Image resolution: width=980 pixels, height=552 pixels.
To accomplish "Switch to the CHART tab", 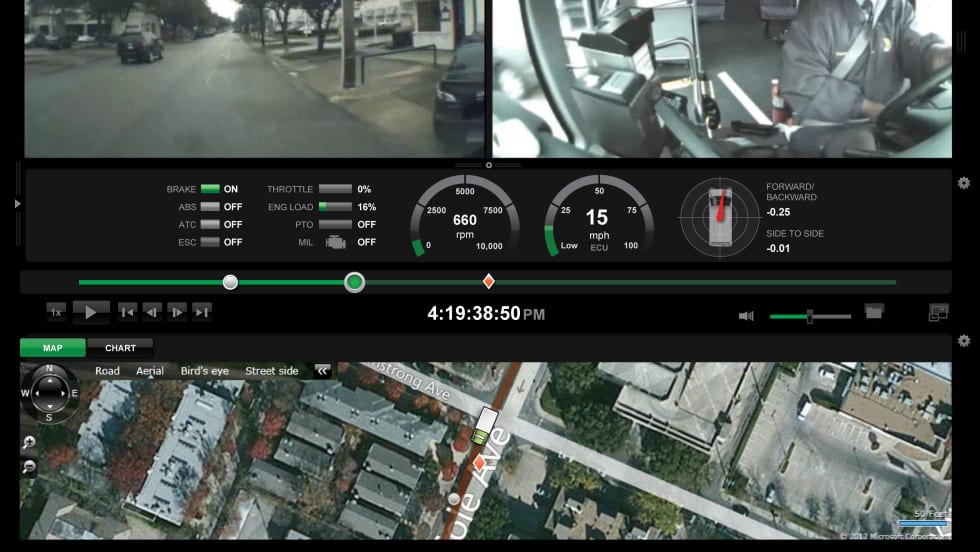I will point(120,348).
